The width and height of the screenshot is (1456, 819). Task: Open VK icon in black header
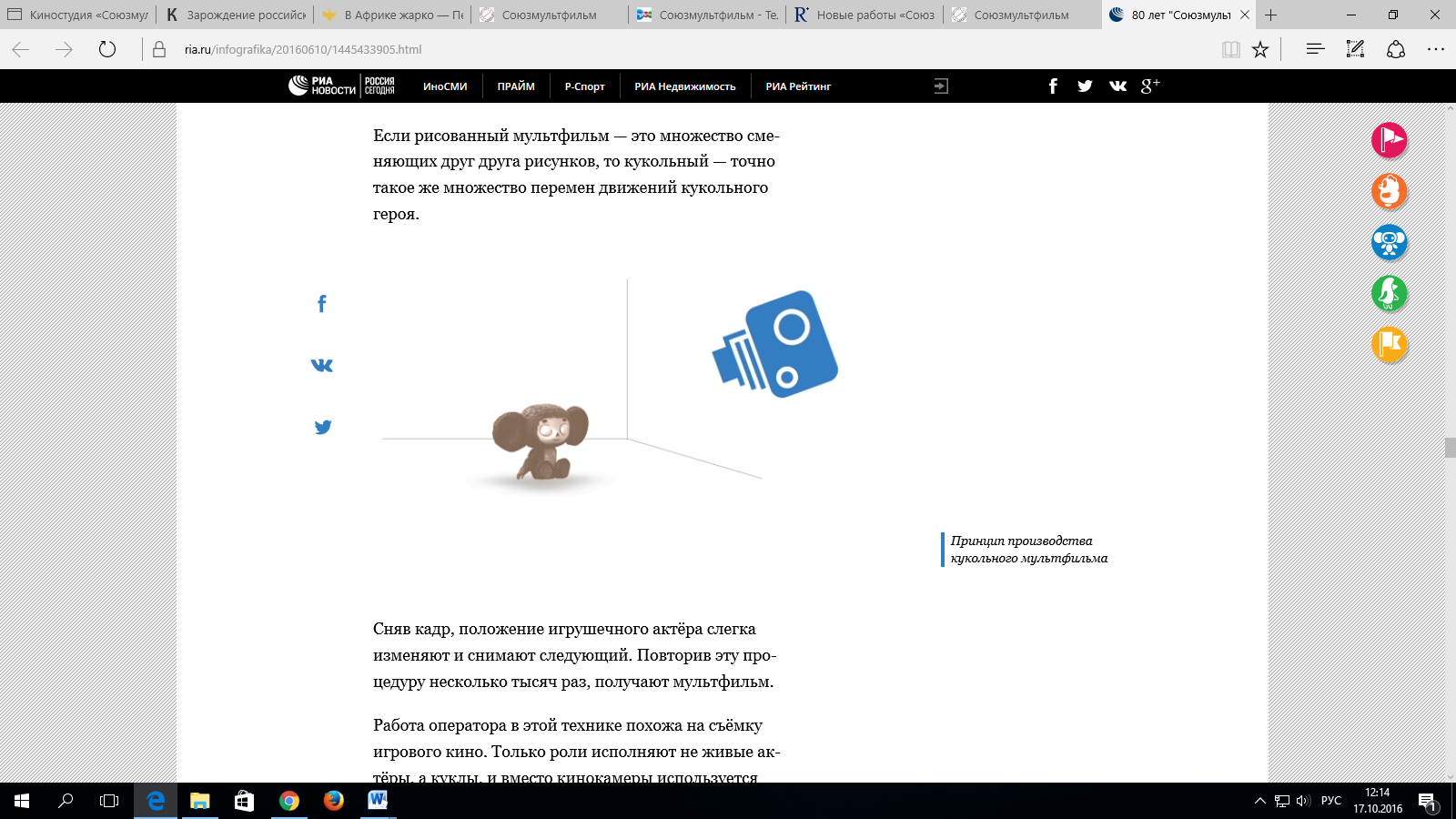click(x=1117, y=86)
